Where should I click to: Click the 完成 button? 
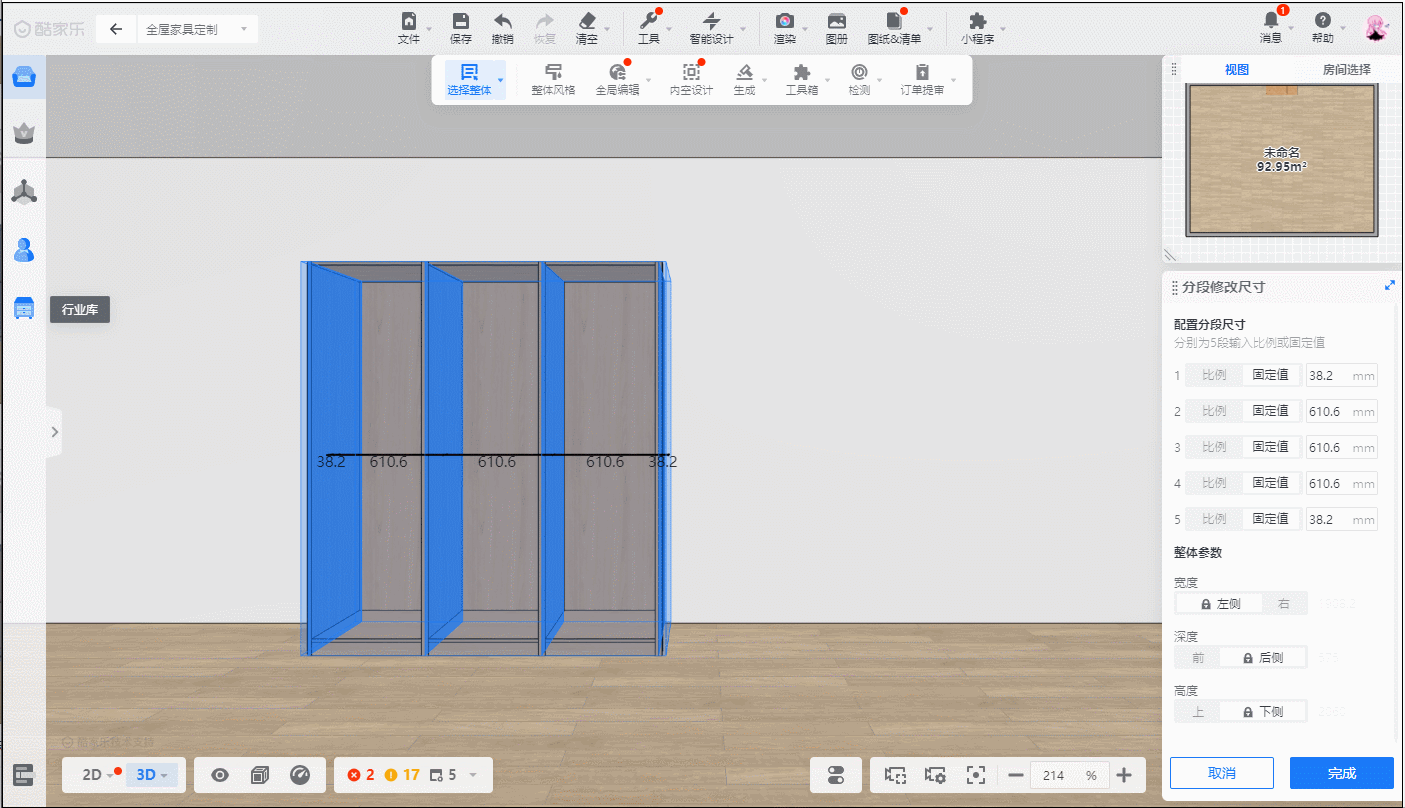point(1341,773)
